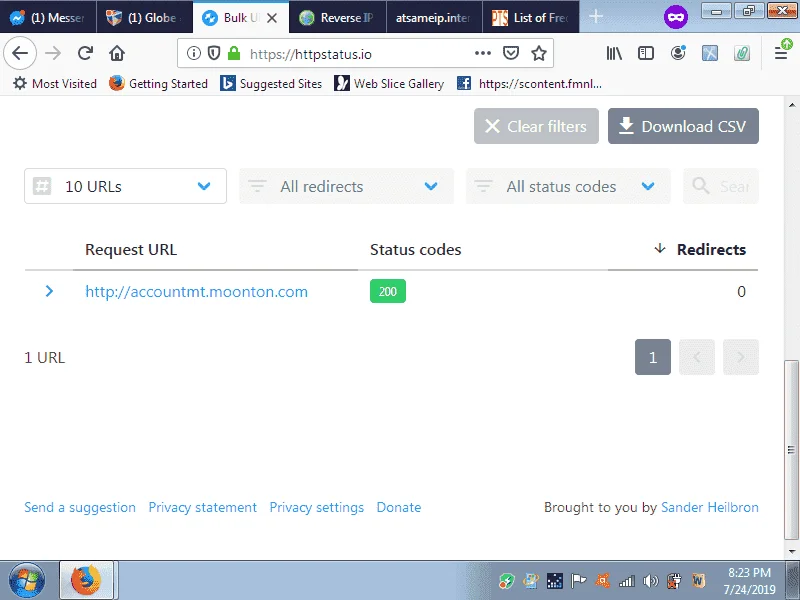Viewport: 800px width, 600px height.
Task: Click the page vertical scrollbar thumb
Action: (791, 449)
